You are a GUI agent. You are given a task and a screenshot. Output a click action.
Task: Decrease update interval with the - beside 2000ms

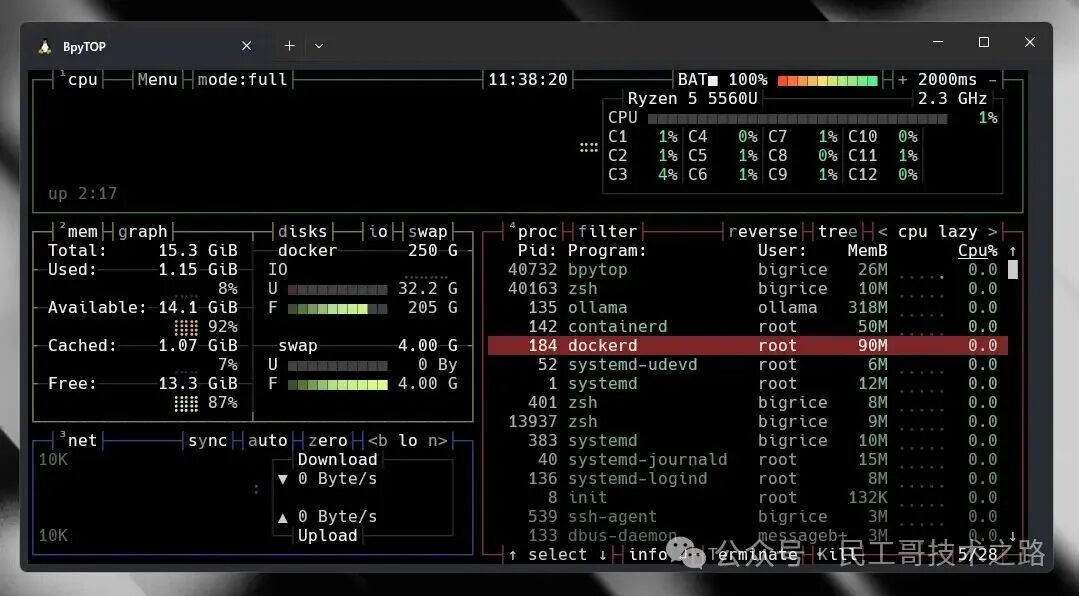[x=992, y=80]
